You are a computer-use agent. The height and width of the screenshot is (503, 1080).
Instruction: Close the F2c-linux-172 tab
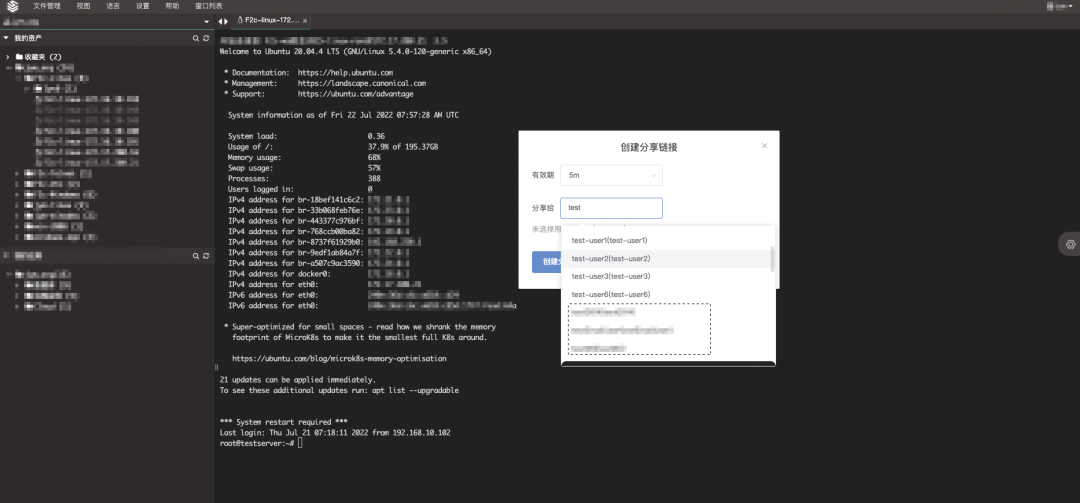(305, 21)
